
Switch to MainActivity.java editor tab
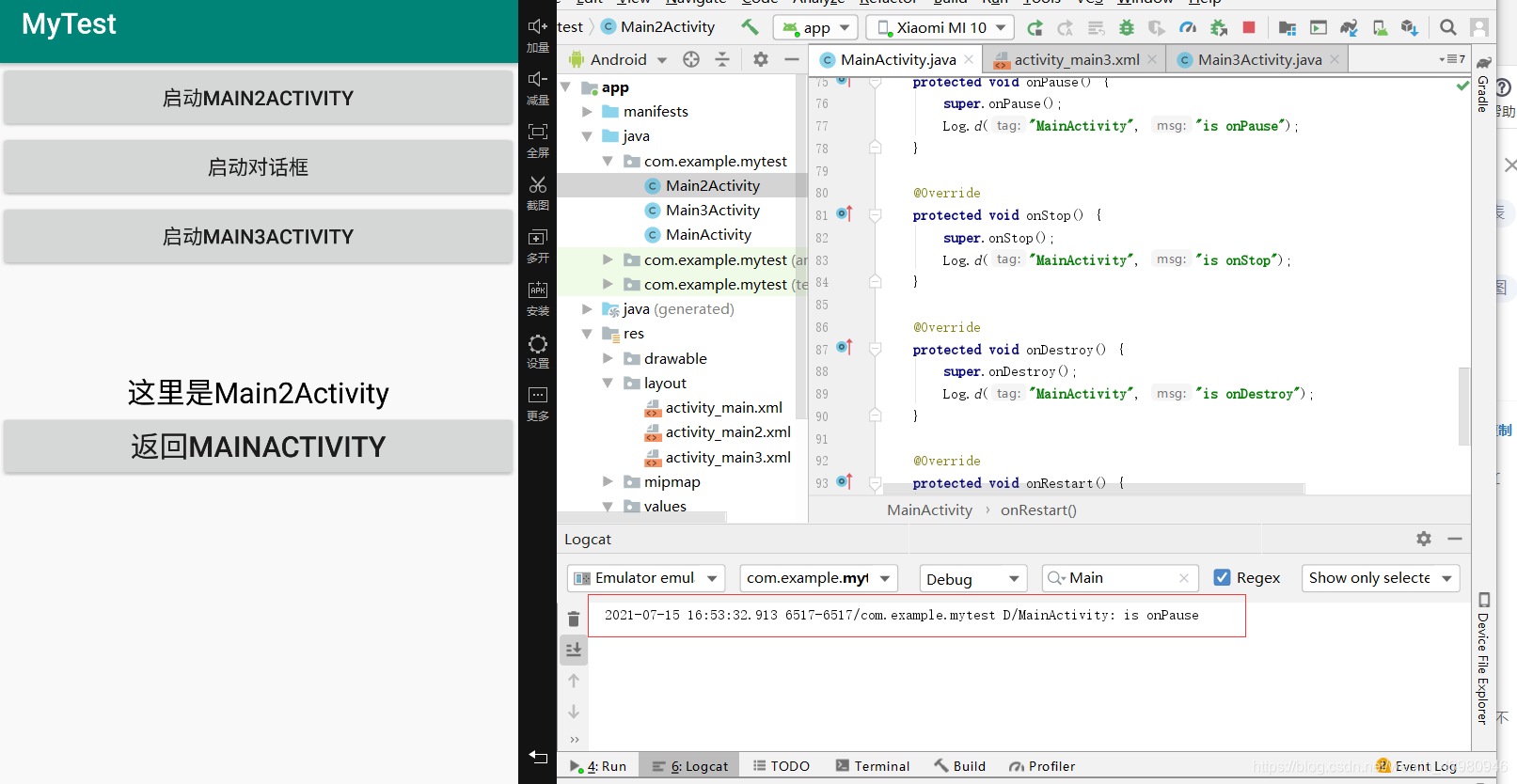point(897,59)
